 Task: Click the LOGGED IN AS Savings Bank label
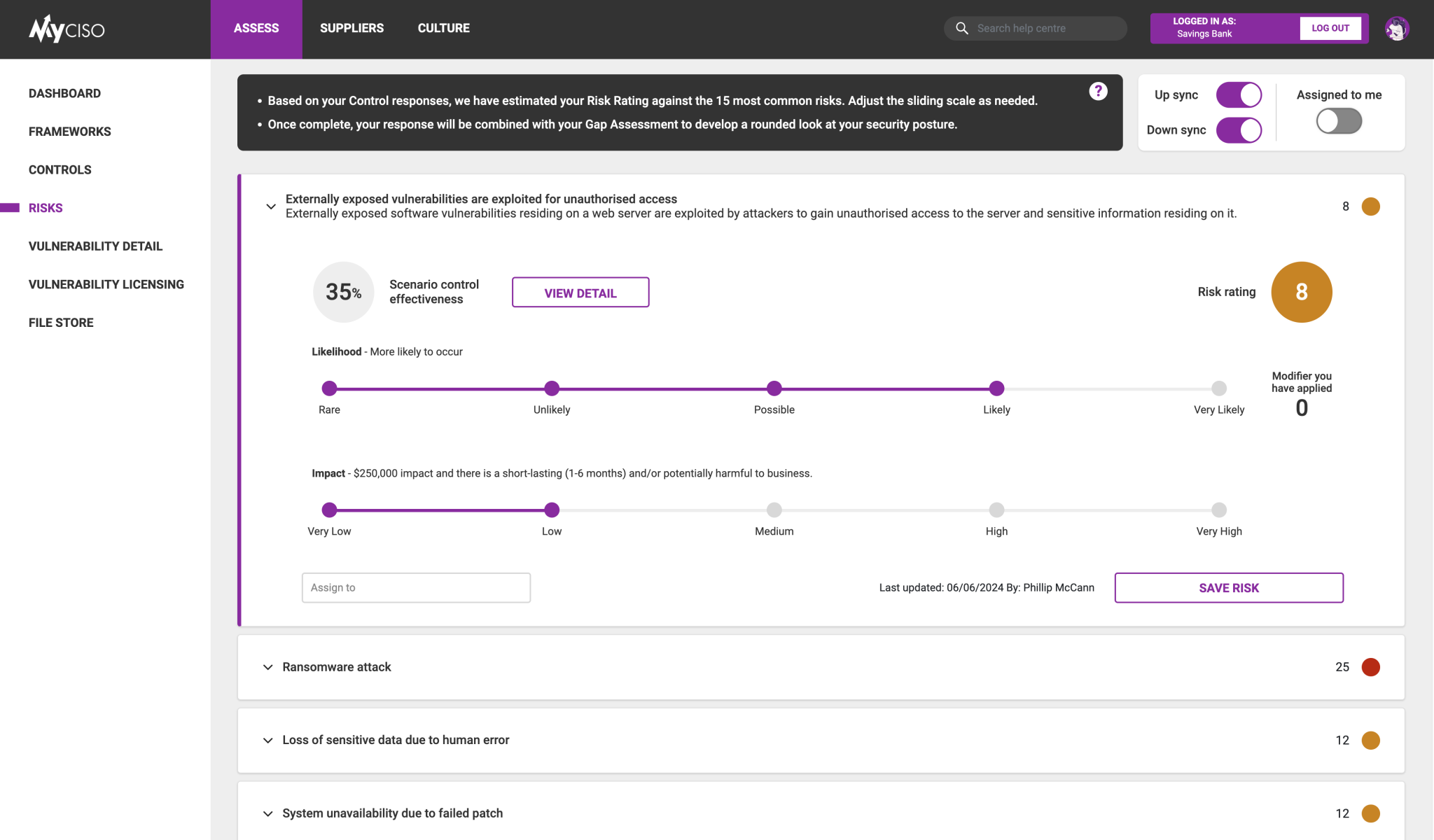[1204, 28]
